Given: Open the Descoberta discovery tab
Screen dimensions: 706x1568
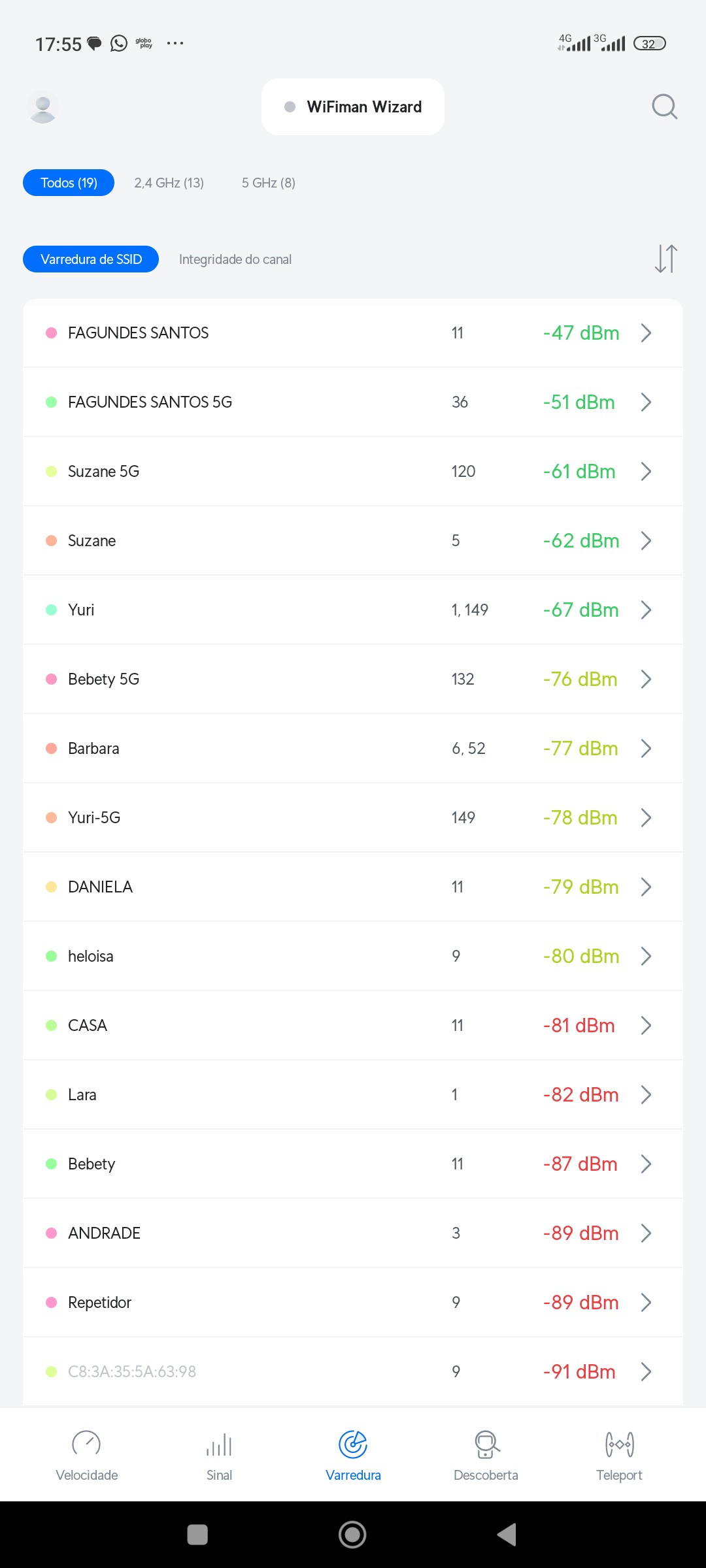Looking at the screenshot, I should [486, 1456].
